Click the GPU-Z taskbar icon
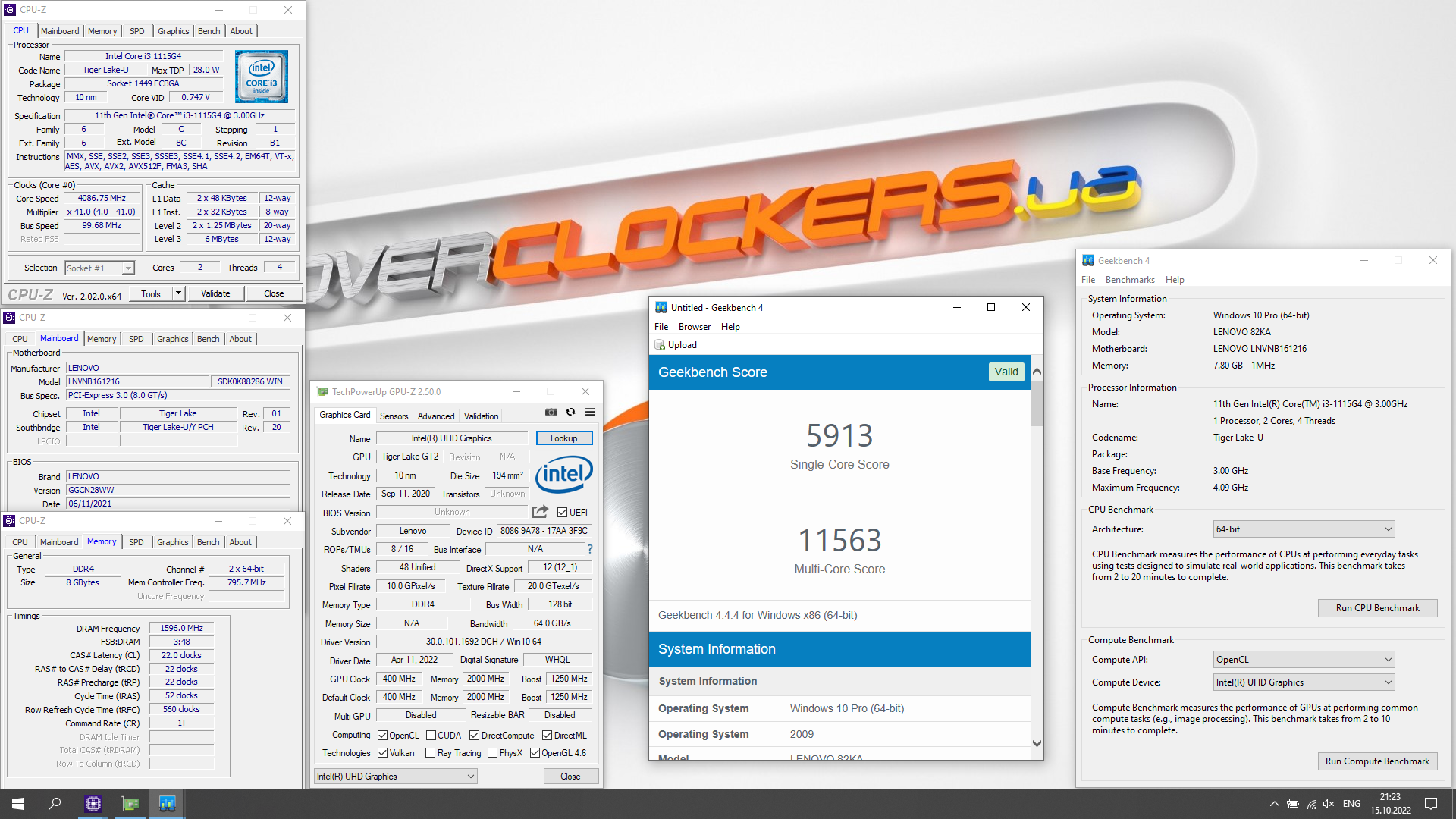Screen dimensions: 1456x819 [130, 804]
